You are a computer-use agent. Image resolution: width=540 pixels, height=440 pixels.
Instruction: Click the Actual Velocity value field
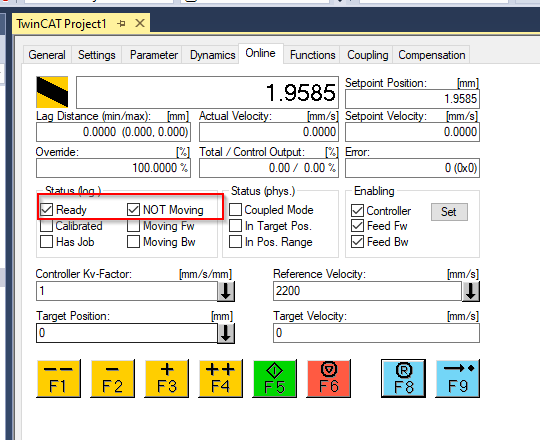pos(269,132)
